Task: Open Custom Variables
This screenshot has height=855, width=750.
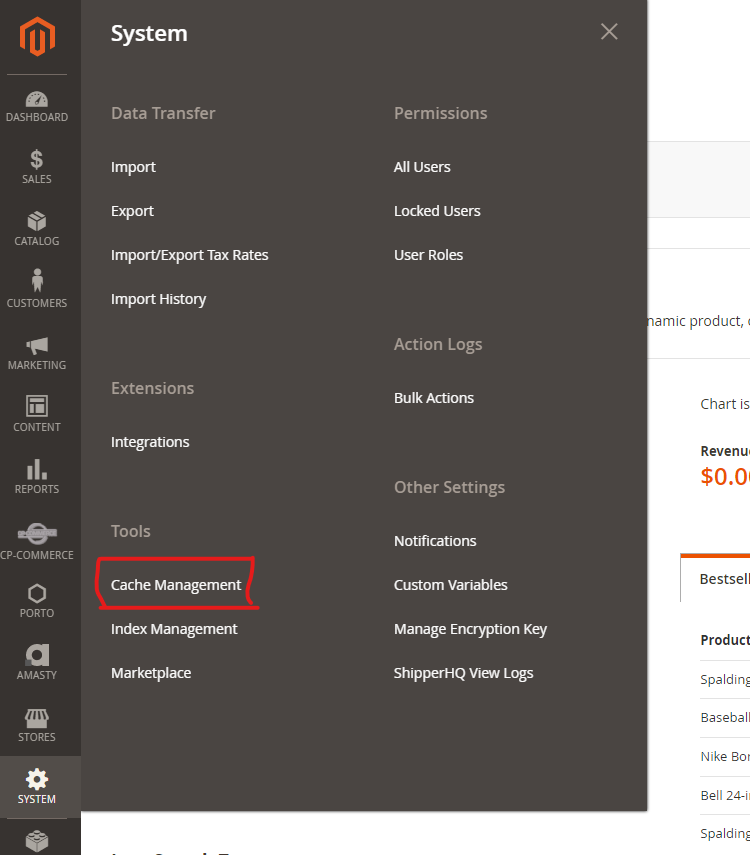Action: click(x=451, y=585)
